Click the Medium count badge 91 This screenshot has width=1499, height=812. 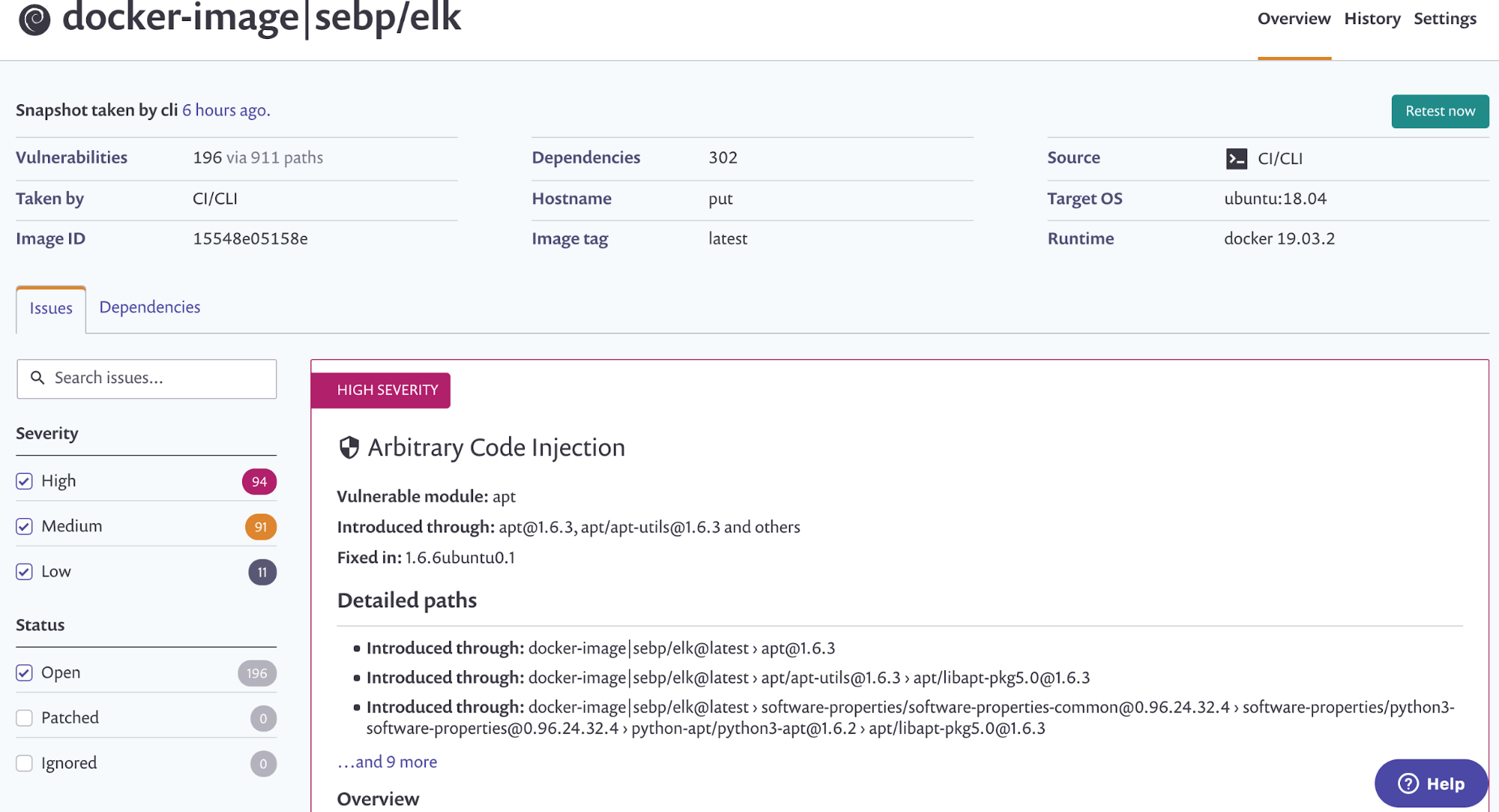261,527
